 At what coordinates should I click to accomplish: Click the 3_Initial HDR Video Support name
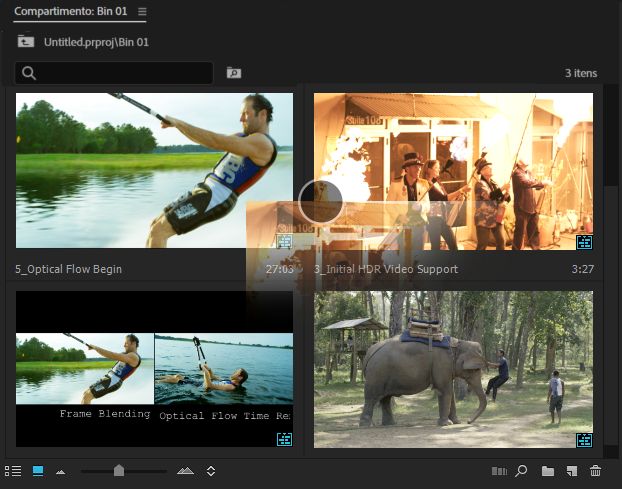click(386, 269)
